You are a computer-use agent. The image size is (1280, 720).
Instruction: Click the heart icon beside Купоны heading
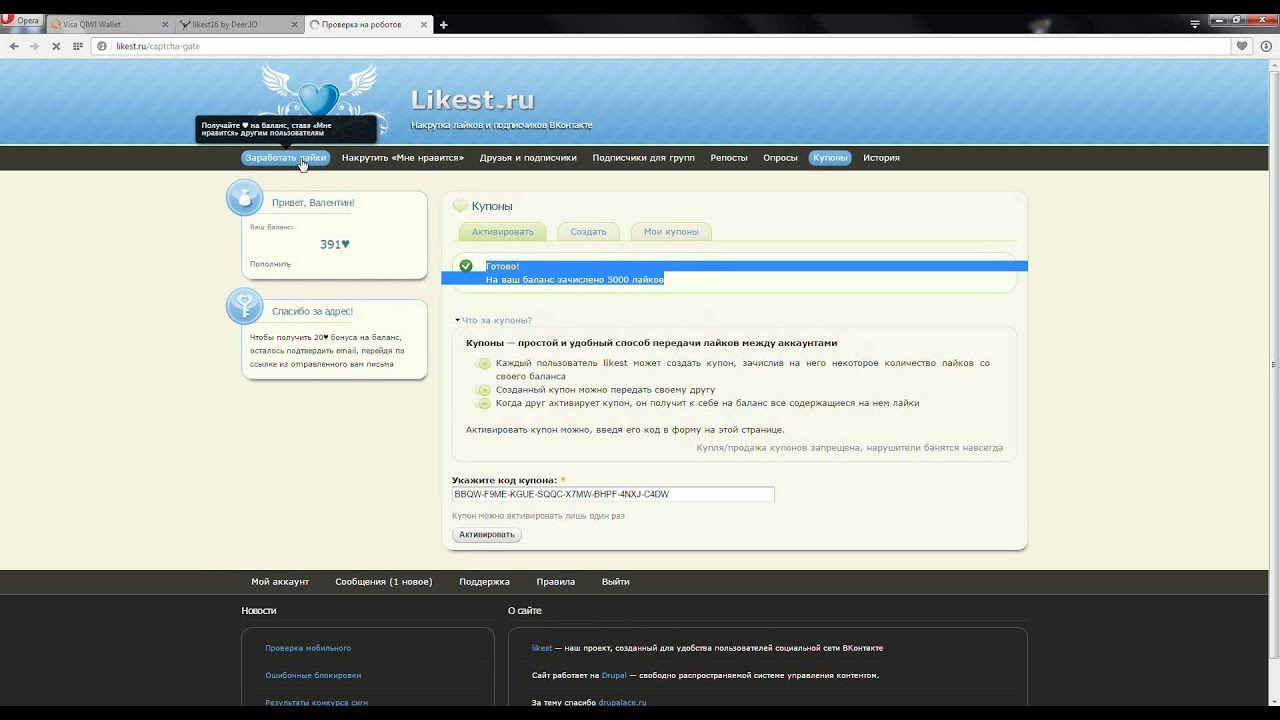tap(460, 206)
